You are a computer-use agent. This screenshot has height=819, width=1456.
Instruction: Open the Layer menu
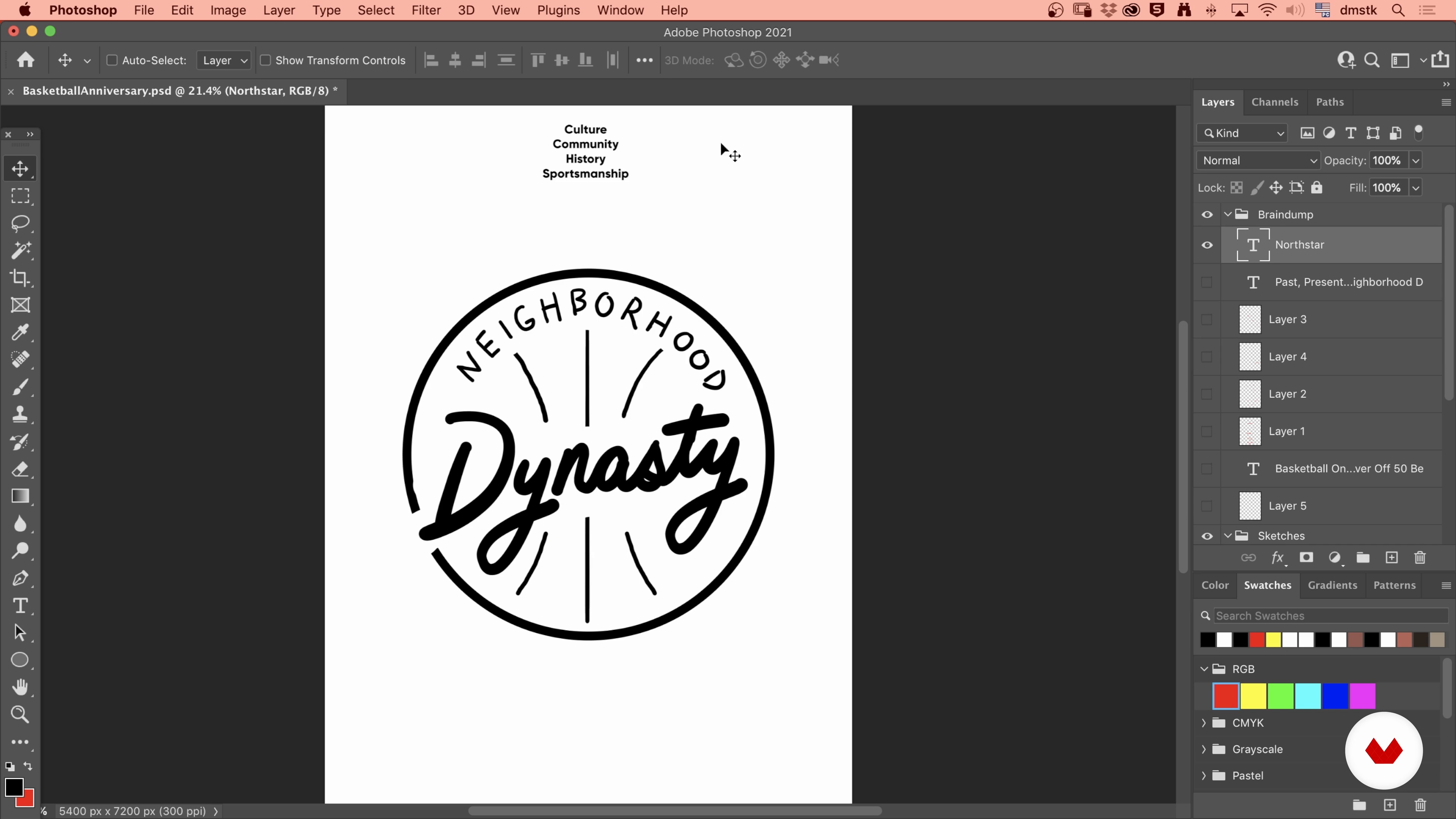[x=279, y=10]
